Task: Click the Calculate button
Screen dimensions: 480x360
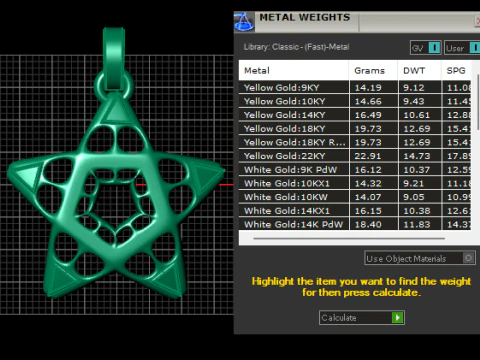Action: click(x=362, y=318)
